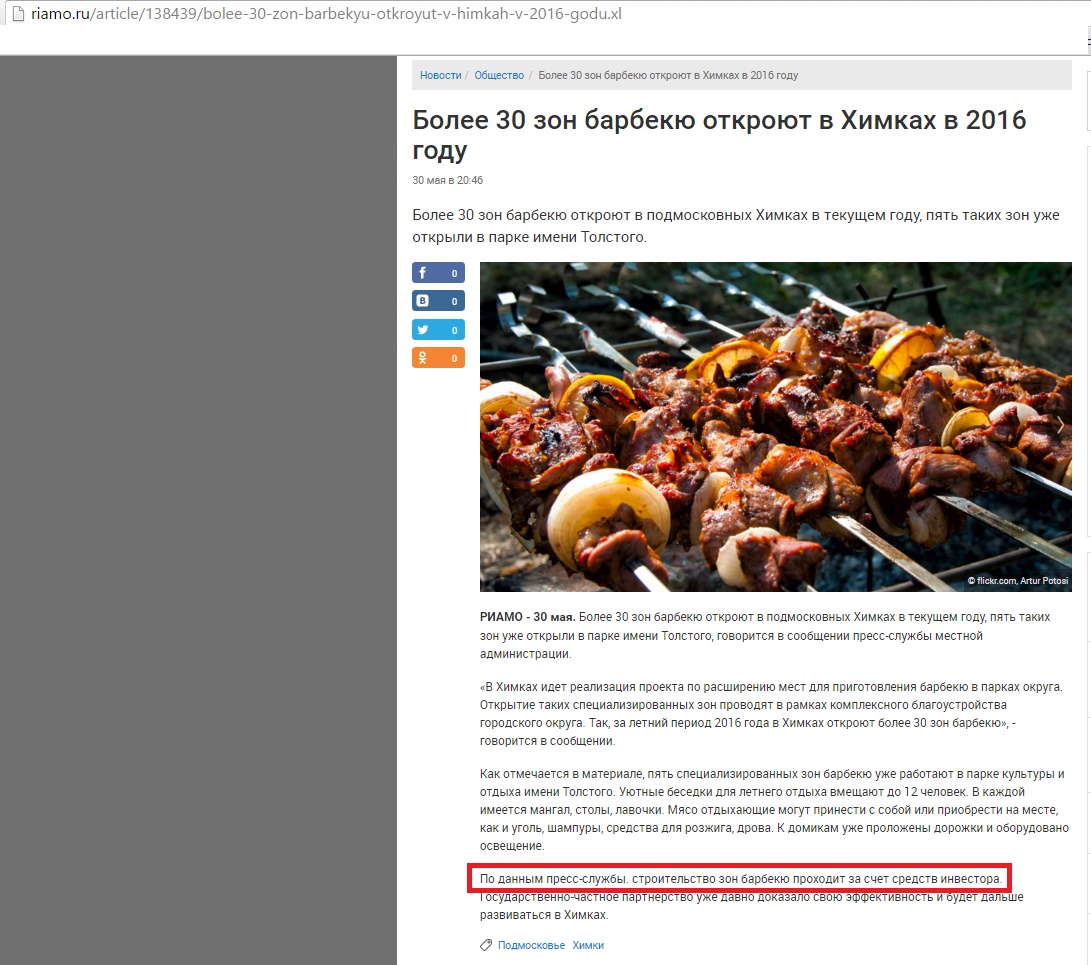
Task: Open the Подмосковье tag link
Action: click(532, 945)
